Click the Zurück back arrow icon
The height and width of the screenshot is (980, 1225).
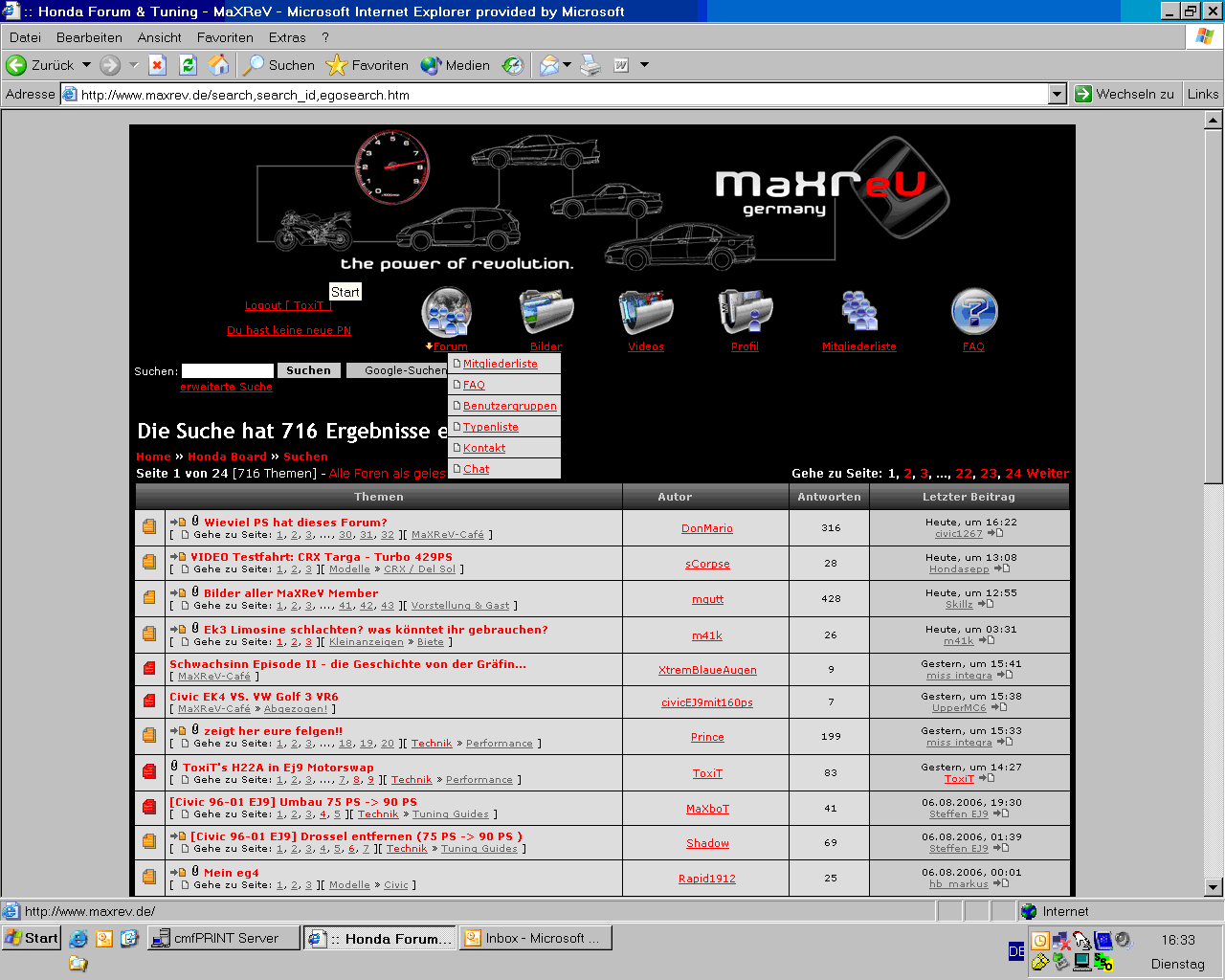pyautogui.click(x=16, y=65)
